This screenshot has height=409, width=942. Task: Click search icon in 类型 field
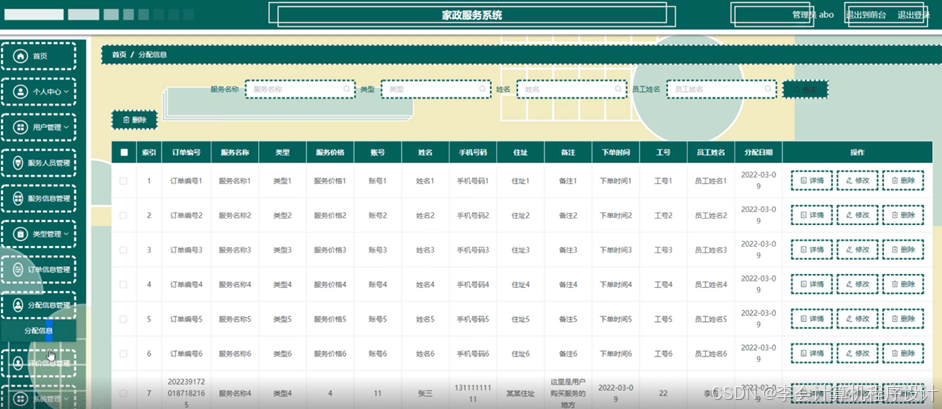coord(482,89)
